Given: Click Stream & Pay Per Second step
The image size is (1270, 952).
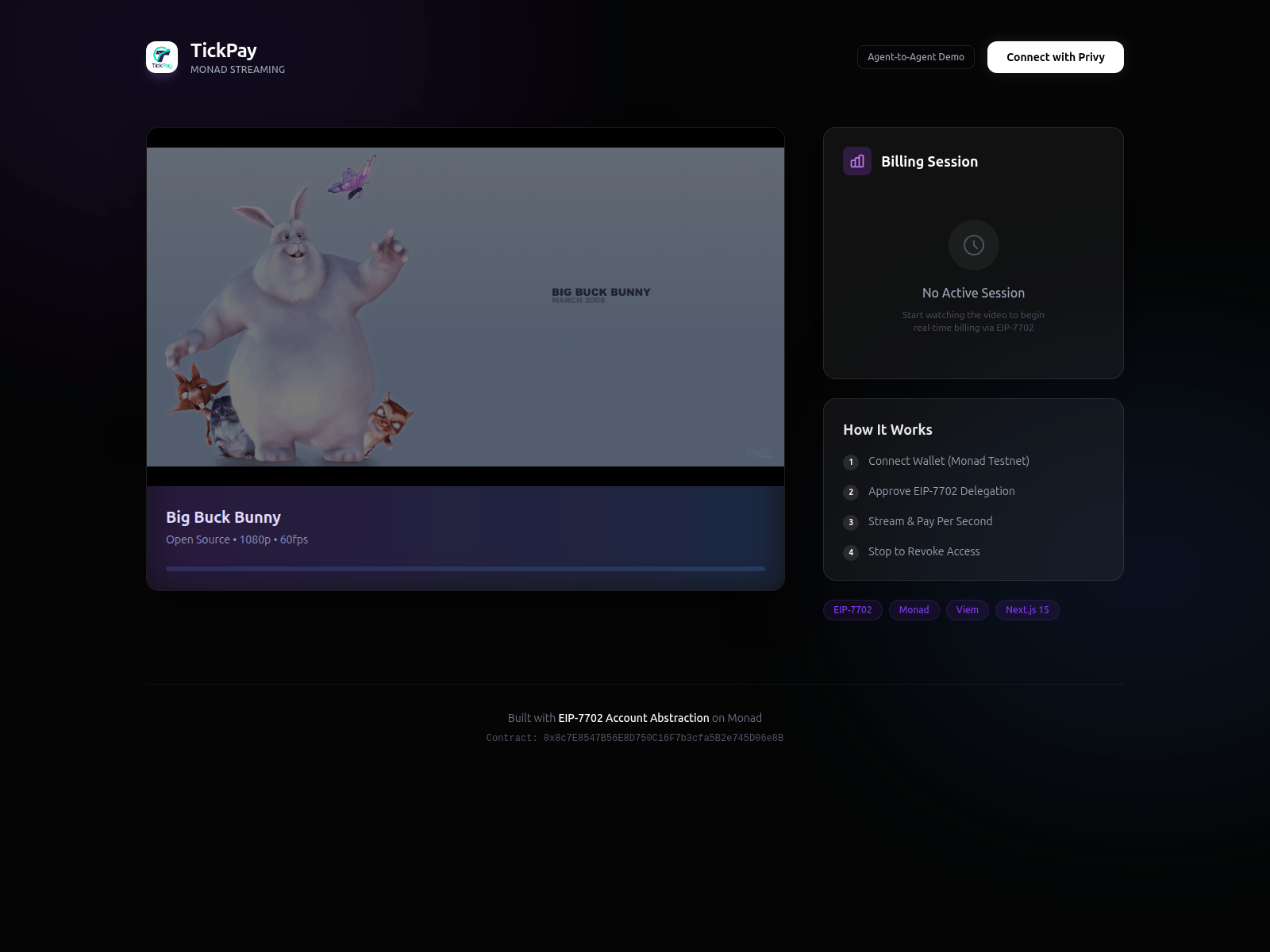Looking at the screenshot, I should point(930,521).
